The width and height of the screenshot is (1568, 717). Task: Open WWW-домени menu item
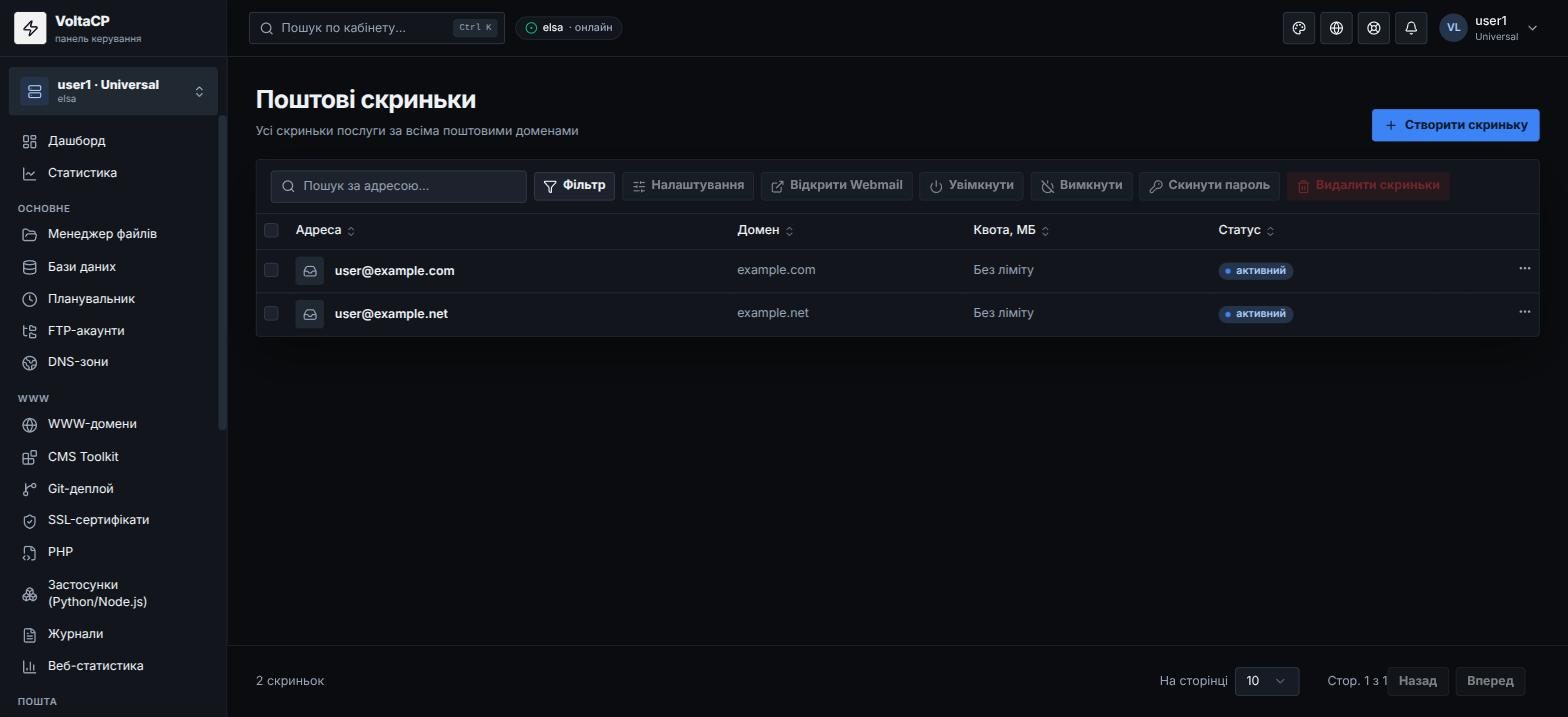pos(113,425)
